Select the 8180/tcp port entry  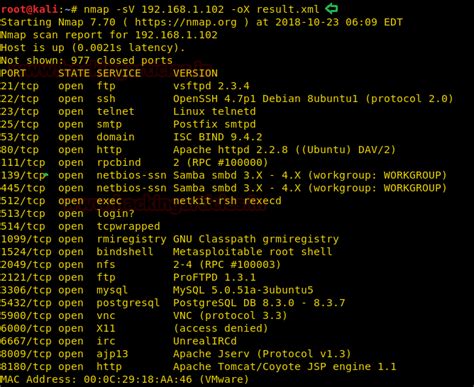click(x=26, y=367)
